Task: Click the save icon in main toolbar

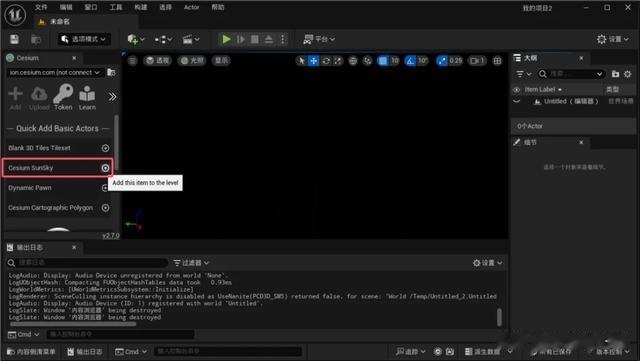Action: point(14,39)
